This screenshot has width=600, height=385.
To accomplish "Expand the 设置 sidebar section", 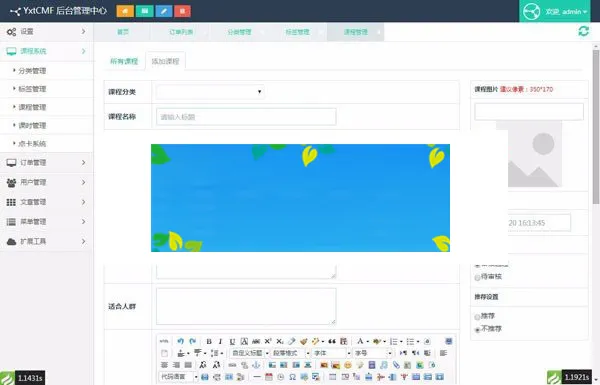I will [x=46, y=32].
